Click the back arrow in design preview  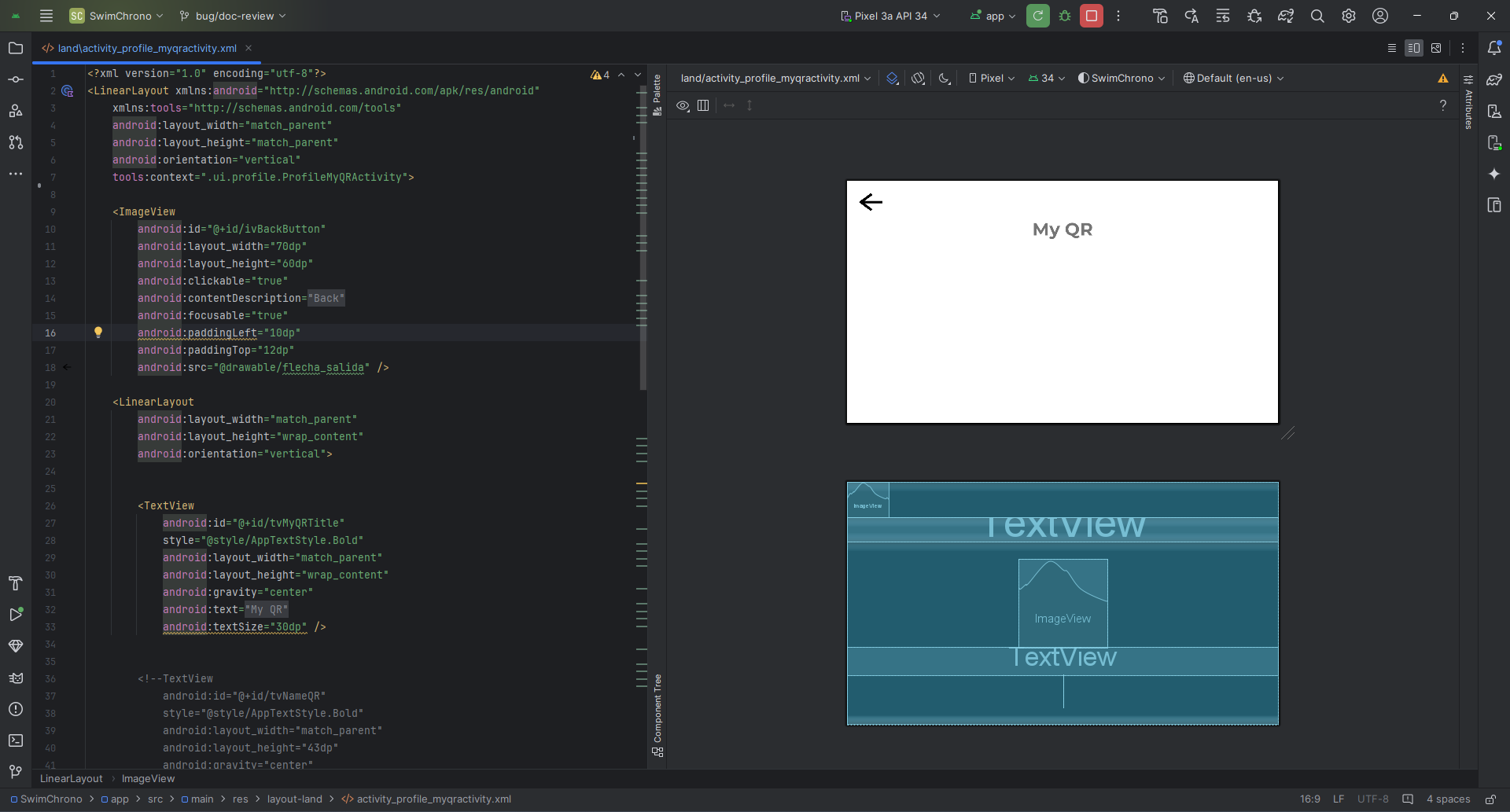click(x=871, y=203)
